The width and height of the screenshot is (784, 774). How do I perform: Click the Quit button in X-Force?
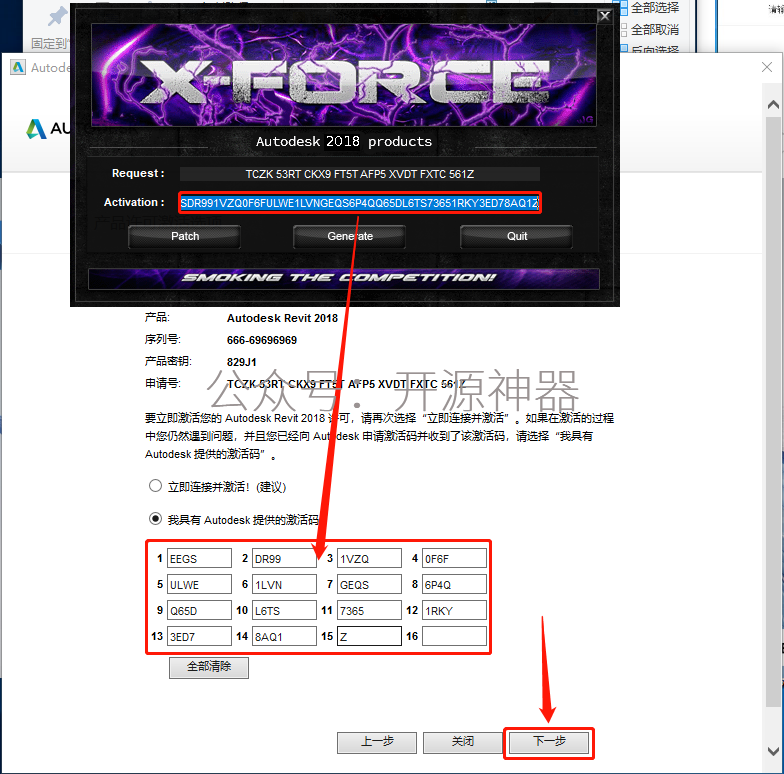coord(516,236)
